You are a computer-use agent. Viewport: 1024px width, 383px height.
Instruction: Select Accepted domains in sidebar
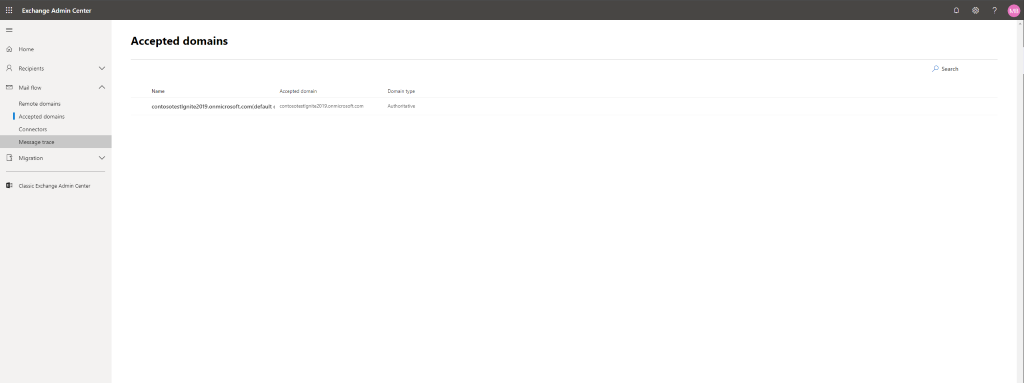[42, 116]
